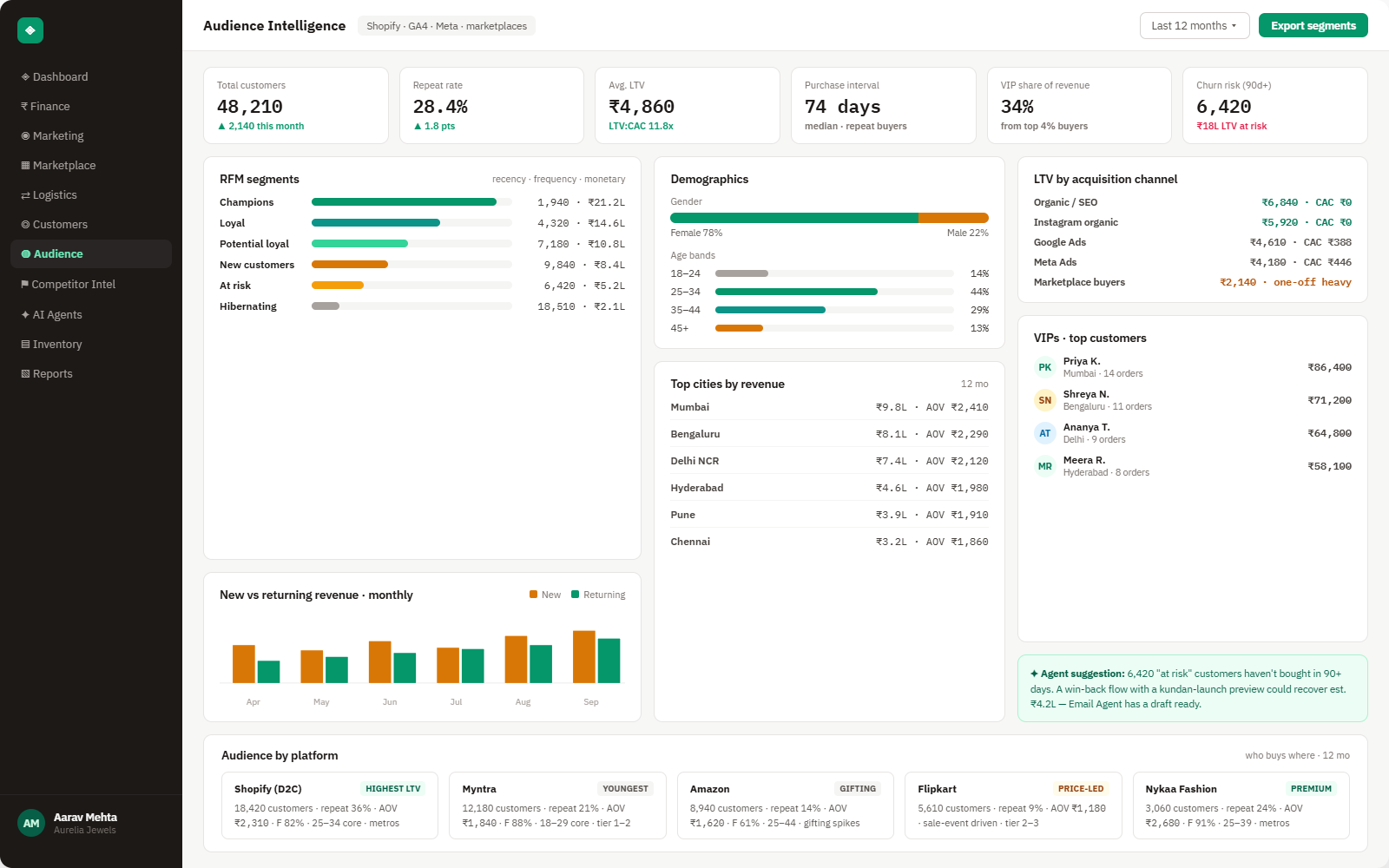This screenshot has width=1389, height=868.
Task: Click the AT avatar for Ananya T.
Action: tap(1045, 433)
